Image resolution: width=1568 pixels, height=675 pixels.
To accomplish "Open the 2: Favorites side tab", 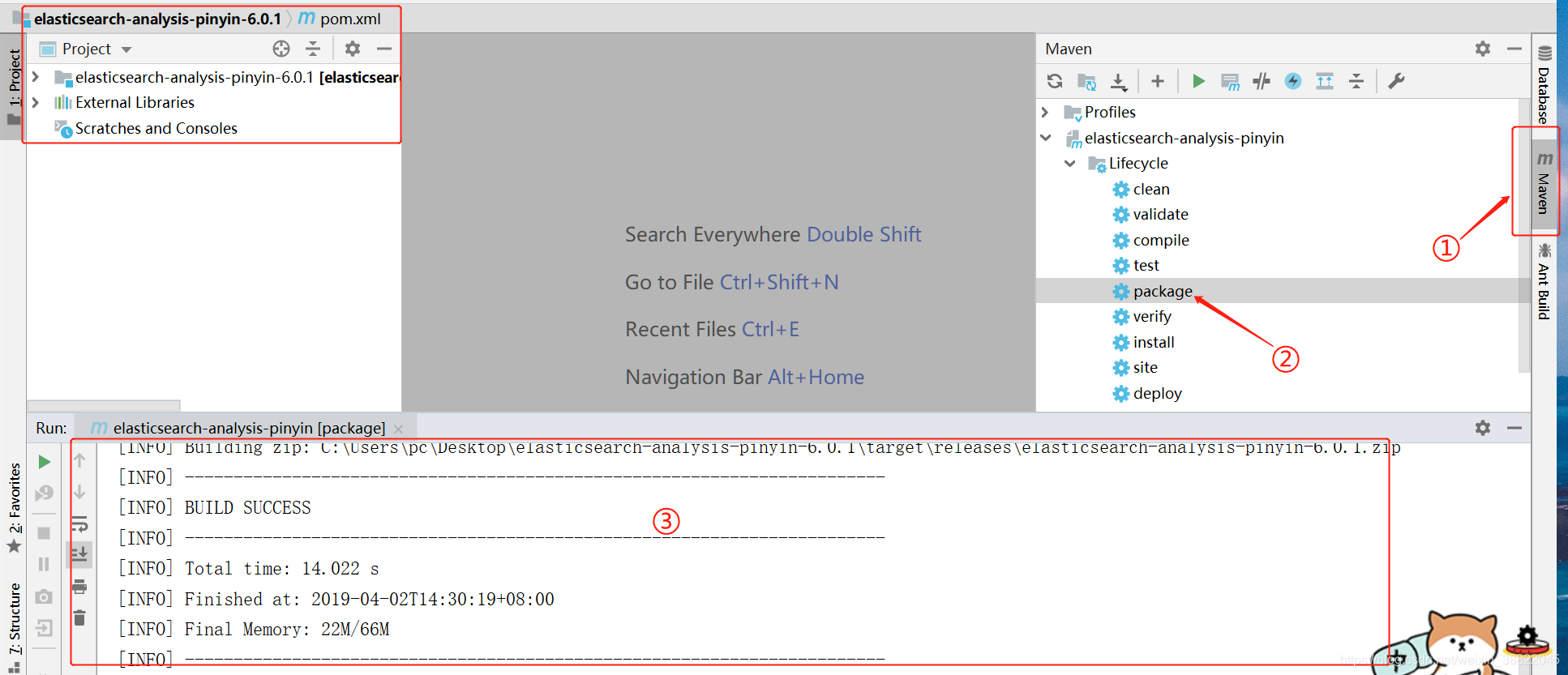I will tap(14, 507).
